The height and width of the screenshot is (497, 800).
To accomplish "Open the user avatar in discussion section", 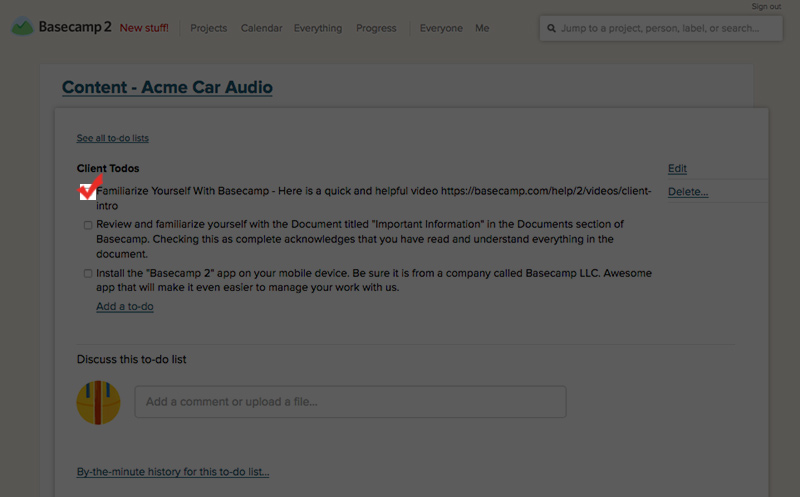I will (x=98, y=403).
